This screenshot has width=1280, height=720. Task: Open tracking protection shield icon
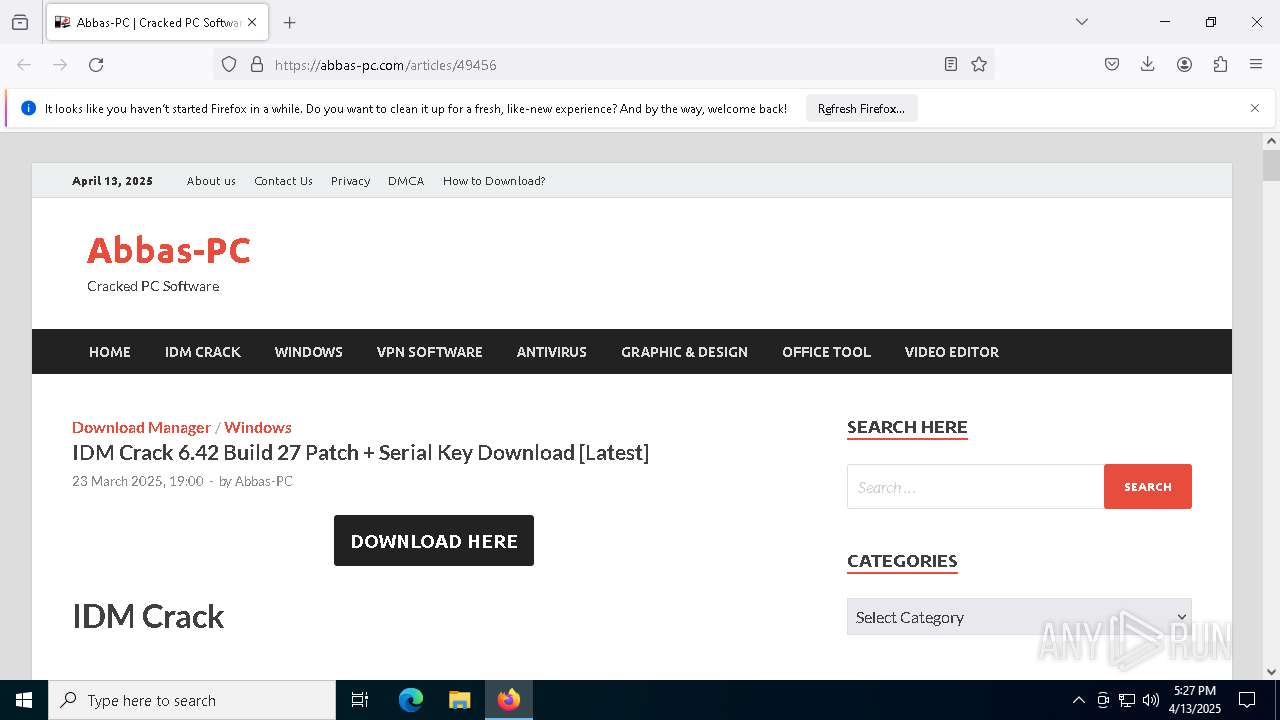click(229, 64)
